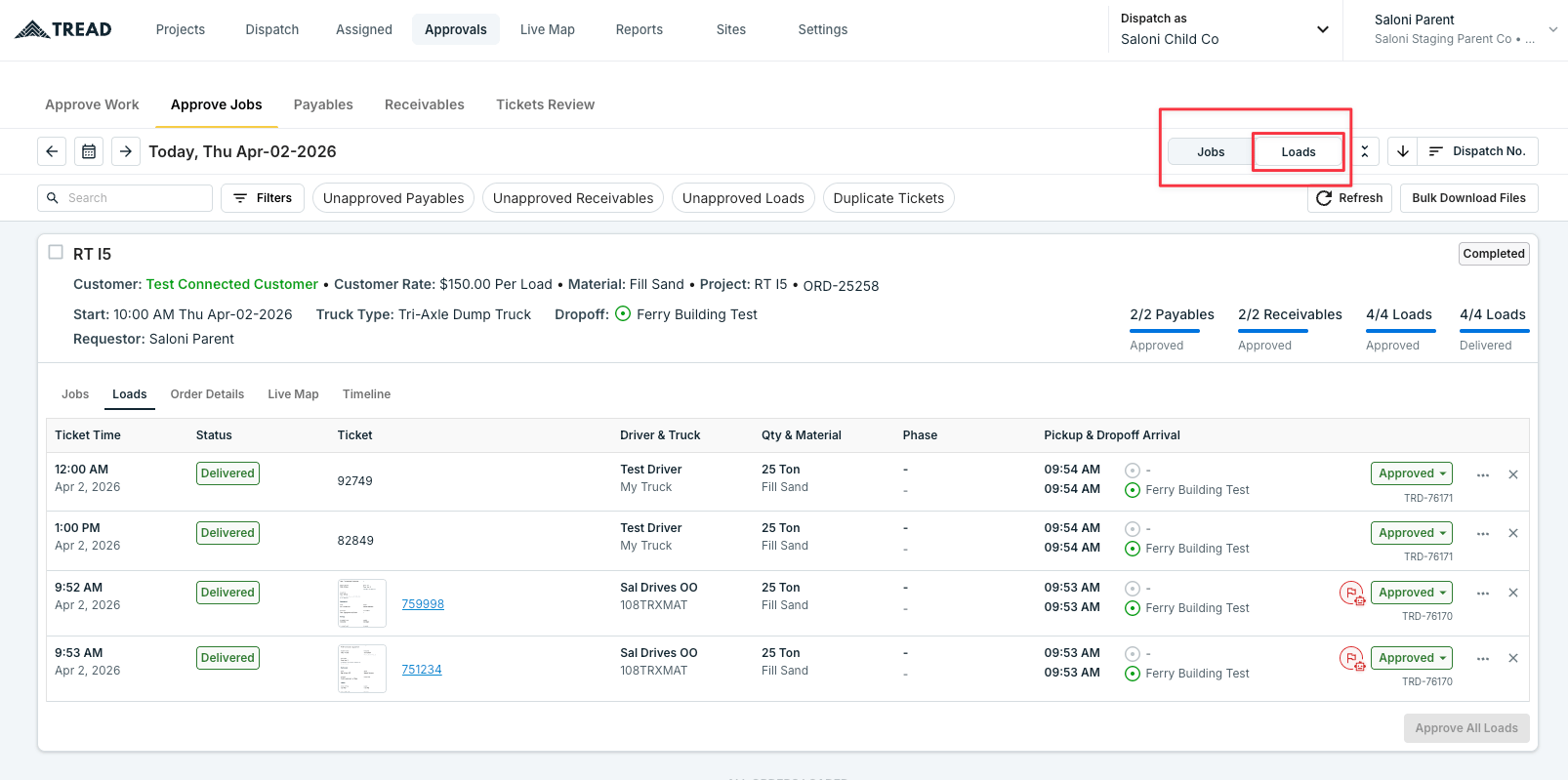Open the Filters button

click(x=263, y=198)
